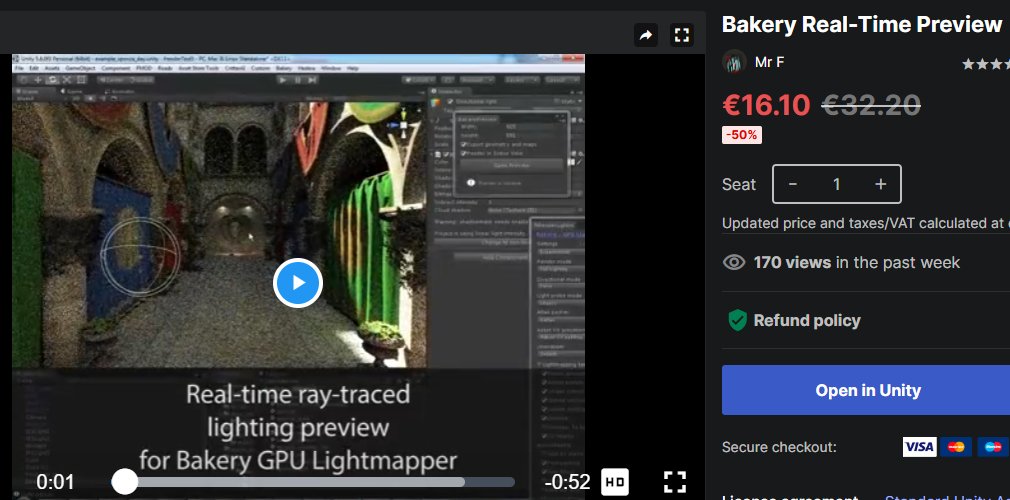Click the green shield Refund policy icon
The image size is (1010, 500).
click(737, 320)
